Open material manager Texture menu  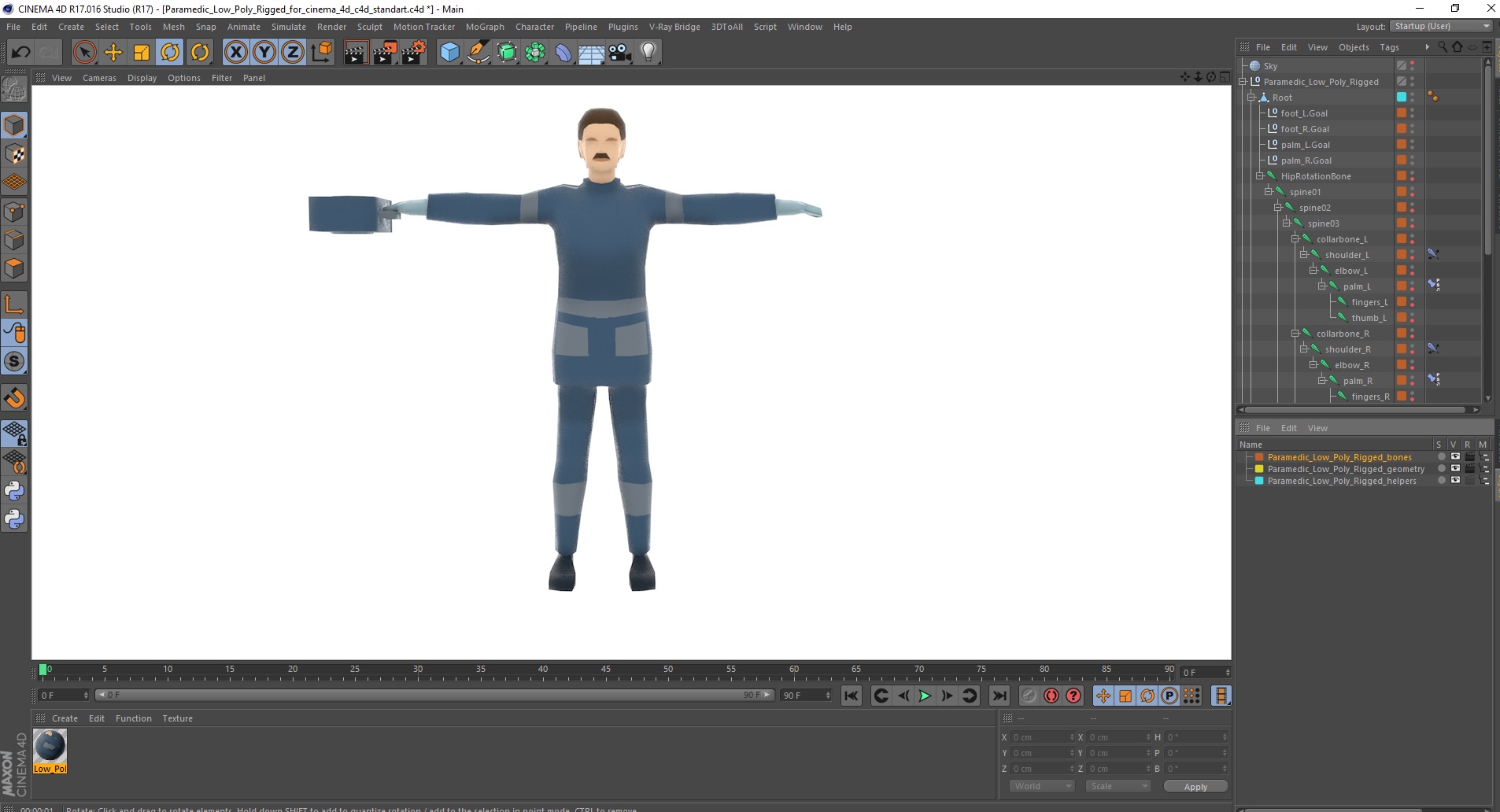pos(177,718)
